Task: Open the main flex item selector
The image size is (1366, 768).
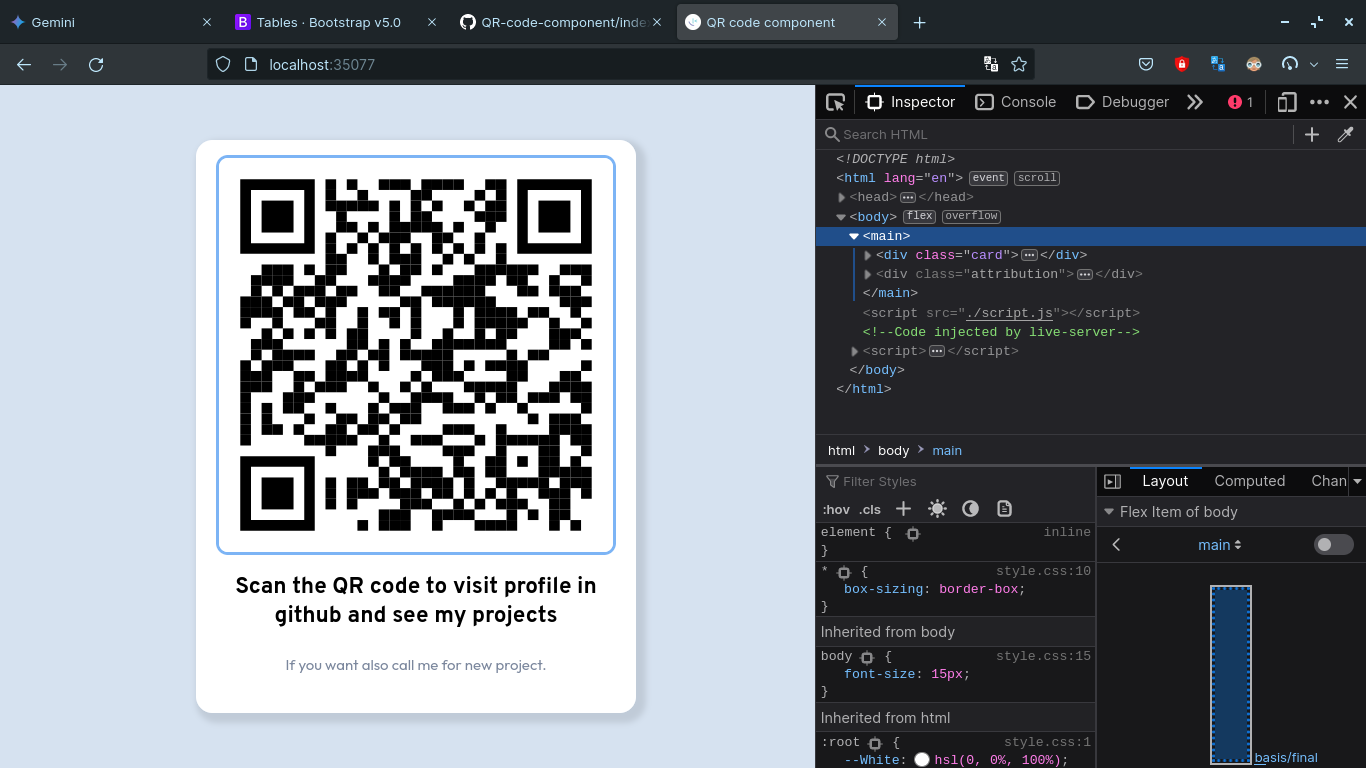Action: (x=1220, y=545)
